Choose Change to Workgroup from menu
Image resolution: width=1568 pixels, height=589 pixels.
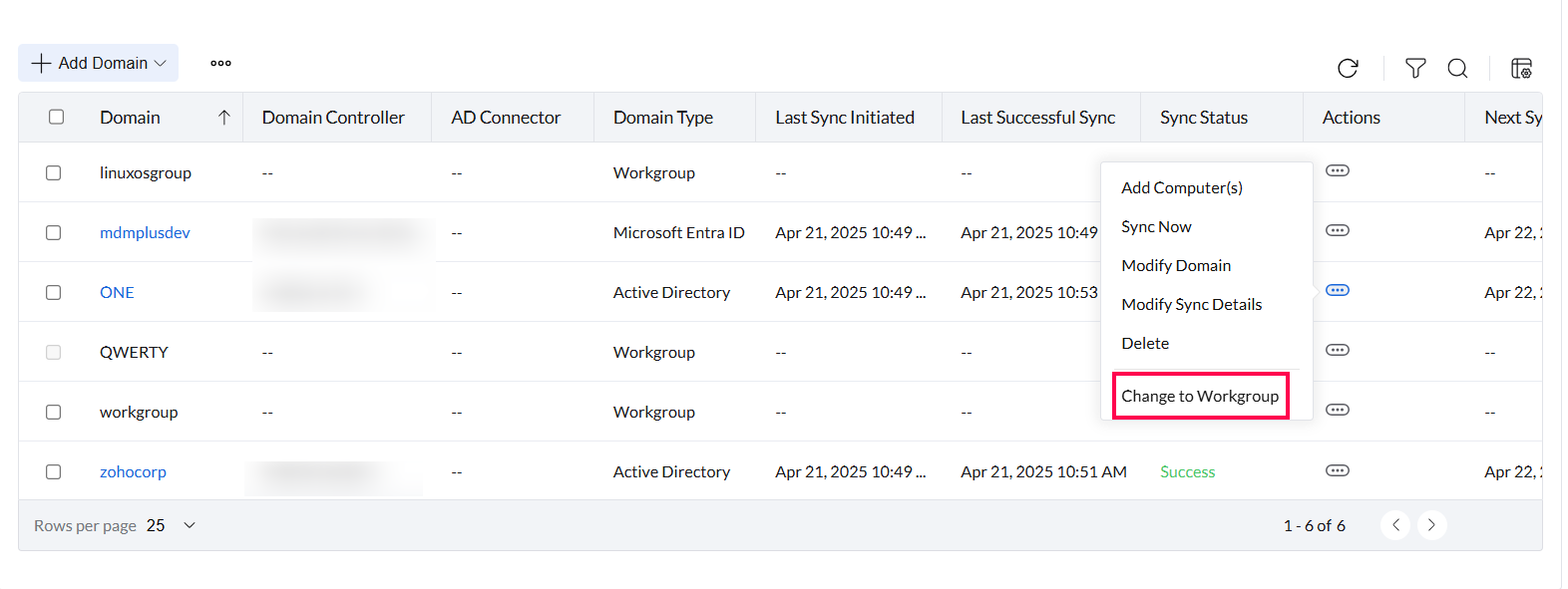[1199, 396]
